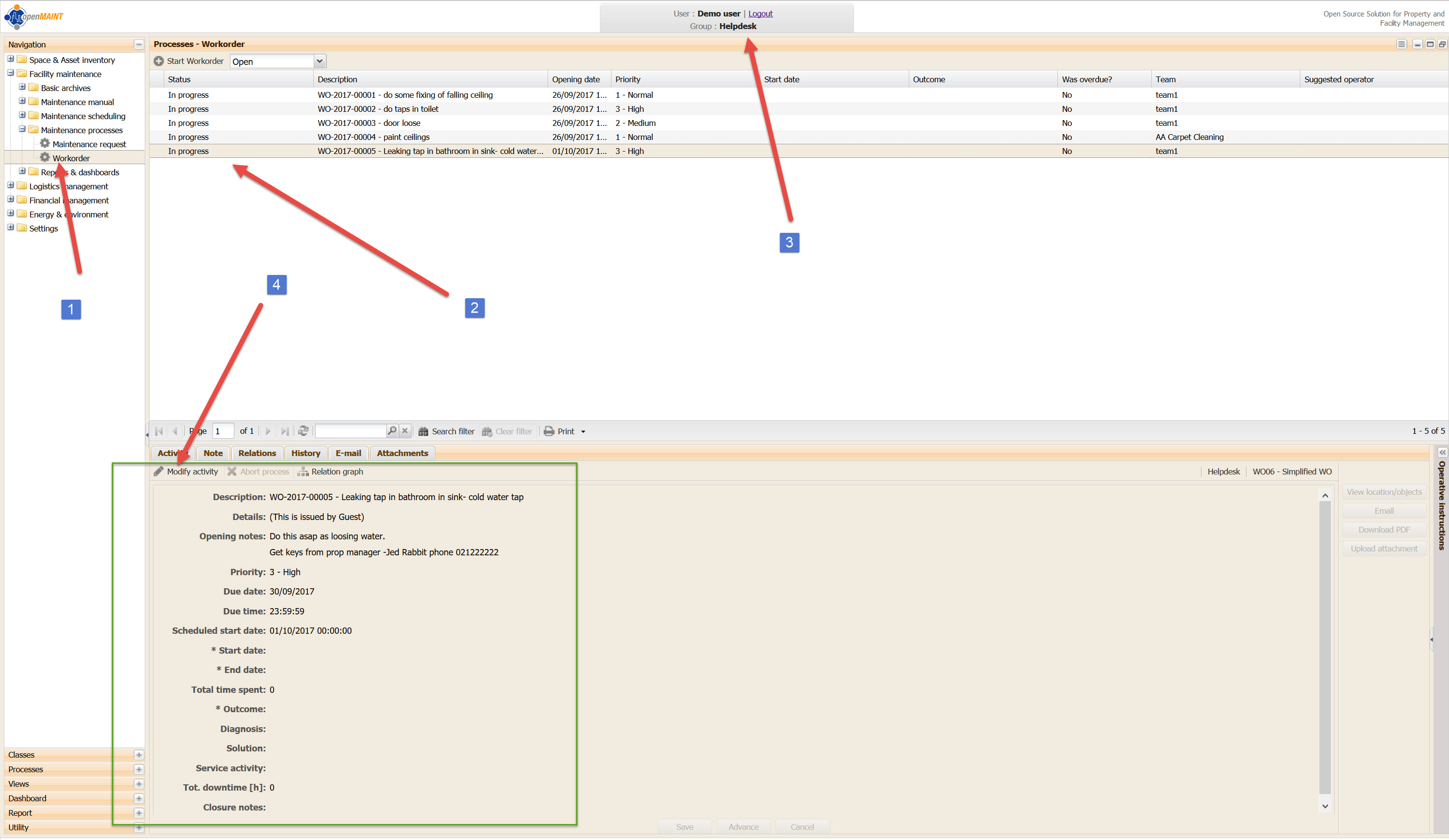Switch to the History tab
The image size is (1449, 840).
[x=305, y=453]
